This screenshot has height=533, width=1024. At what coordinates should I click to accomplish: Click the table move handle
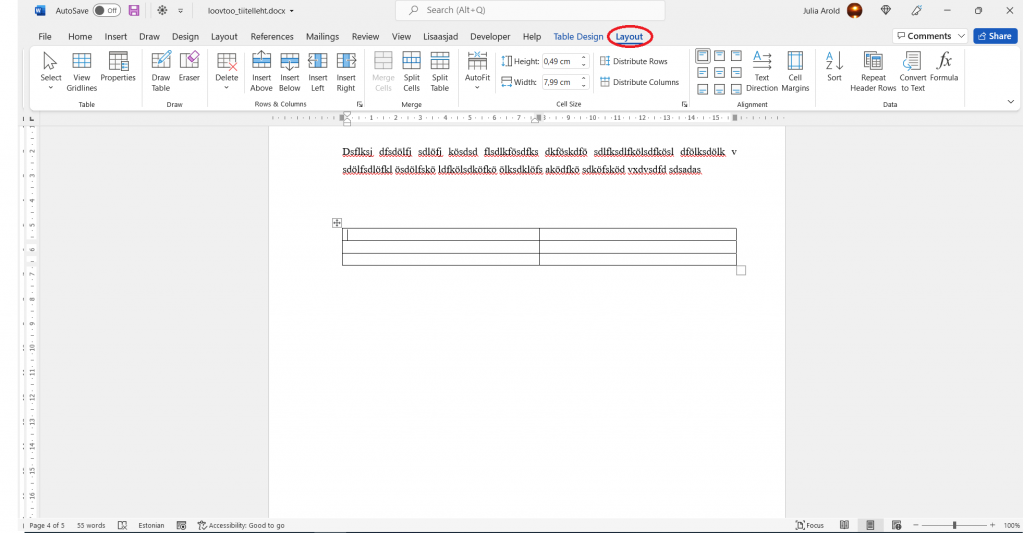(336, 223)
